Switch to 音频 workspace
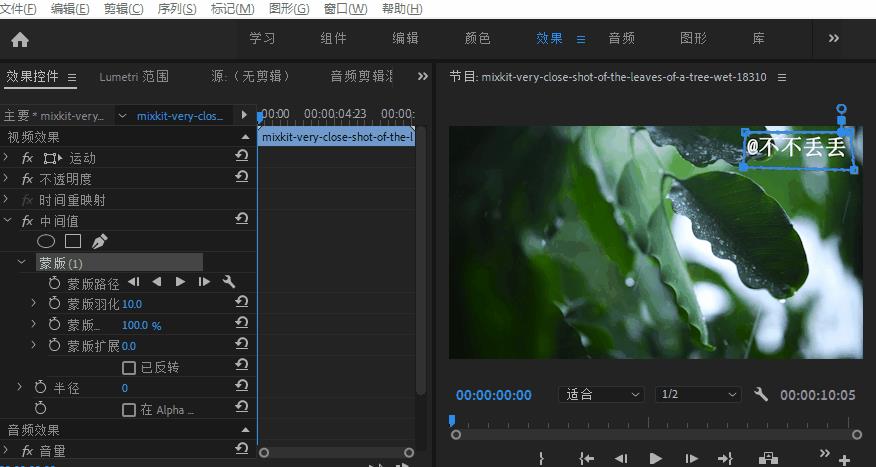Image resolution: width=876 pixels, height=467 pixels. coord(621,39)
